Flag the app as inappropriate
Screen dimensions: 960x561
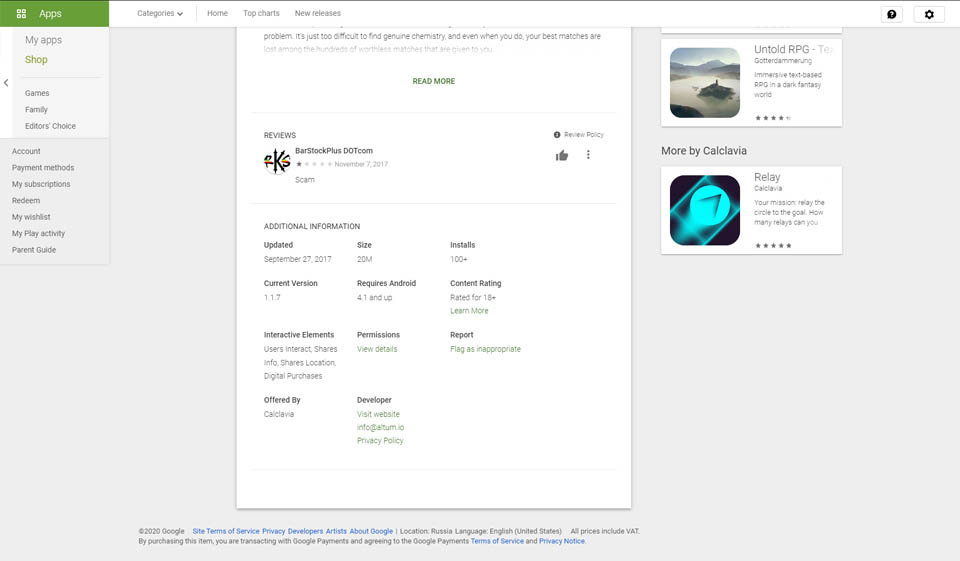point(485,349)
